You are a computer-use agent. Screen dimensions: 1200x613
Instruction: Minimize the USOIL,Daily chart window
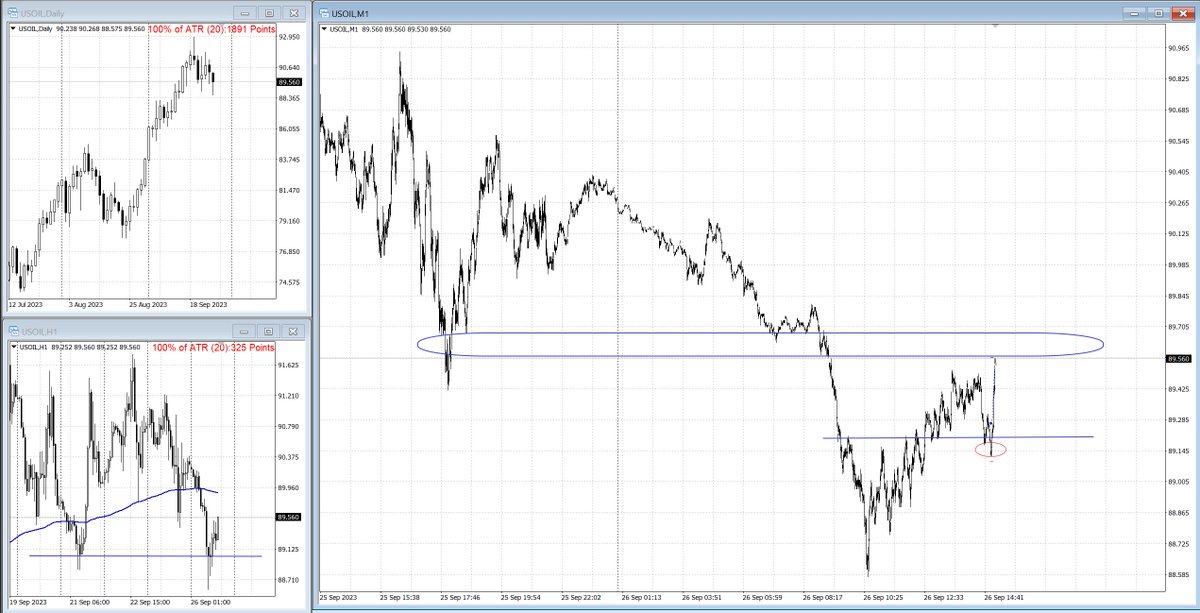pyautogui.click(x=247, y=14)
